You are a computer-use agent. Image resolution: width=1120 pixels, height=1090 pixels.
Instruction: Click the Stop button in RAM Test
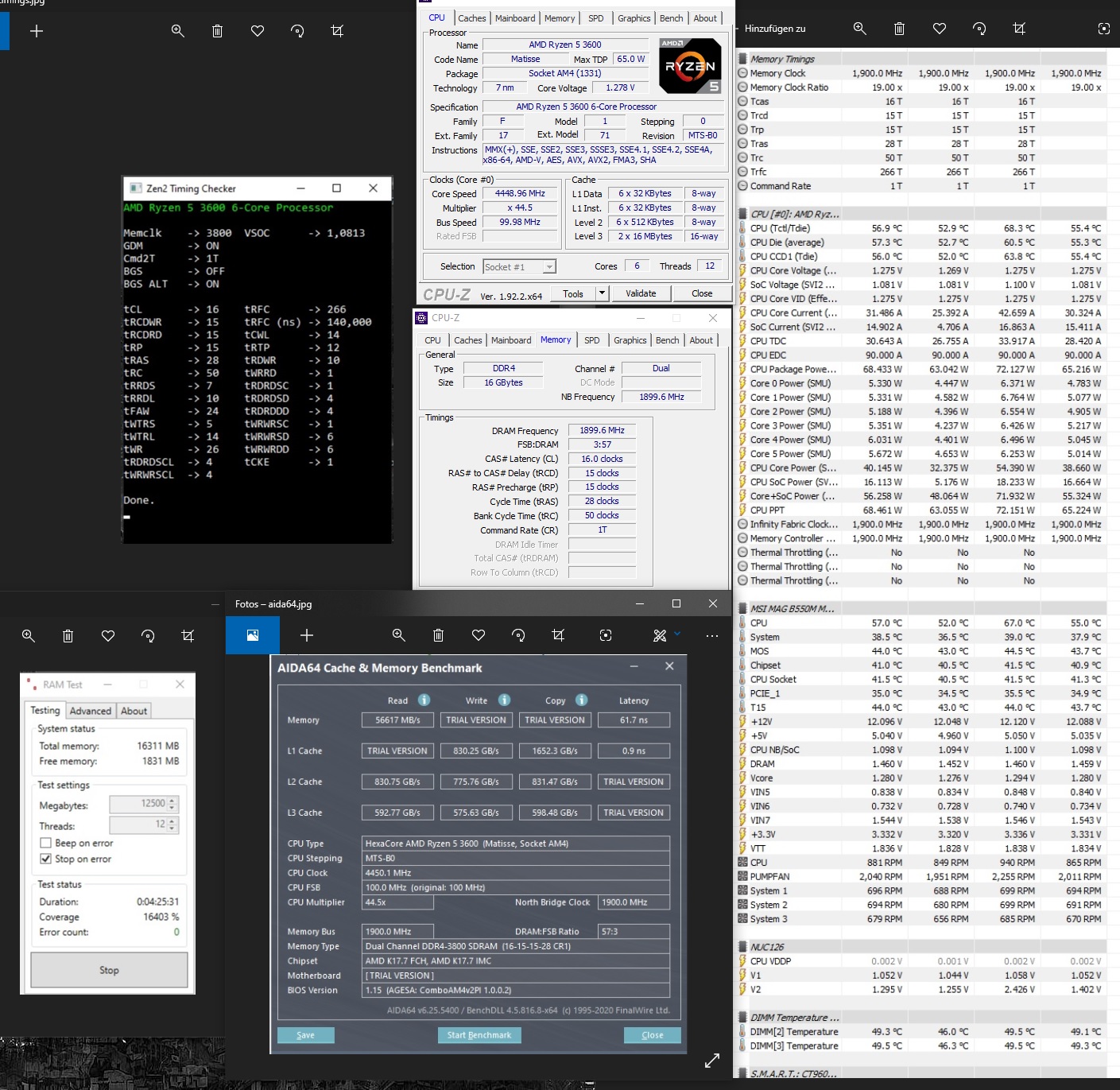(x=109, y=970)
